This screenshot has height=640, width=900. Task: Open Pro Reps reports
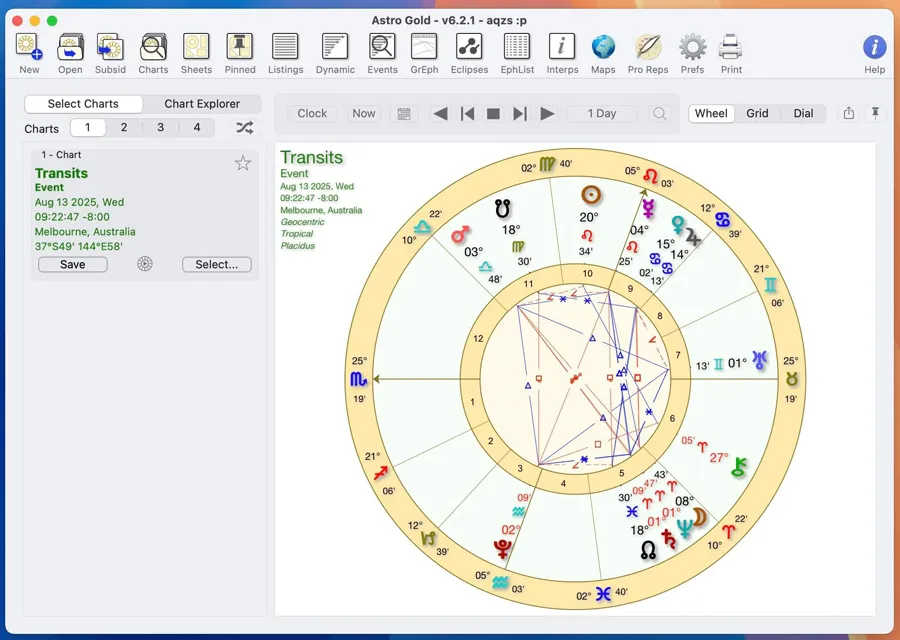648,47
